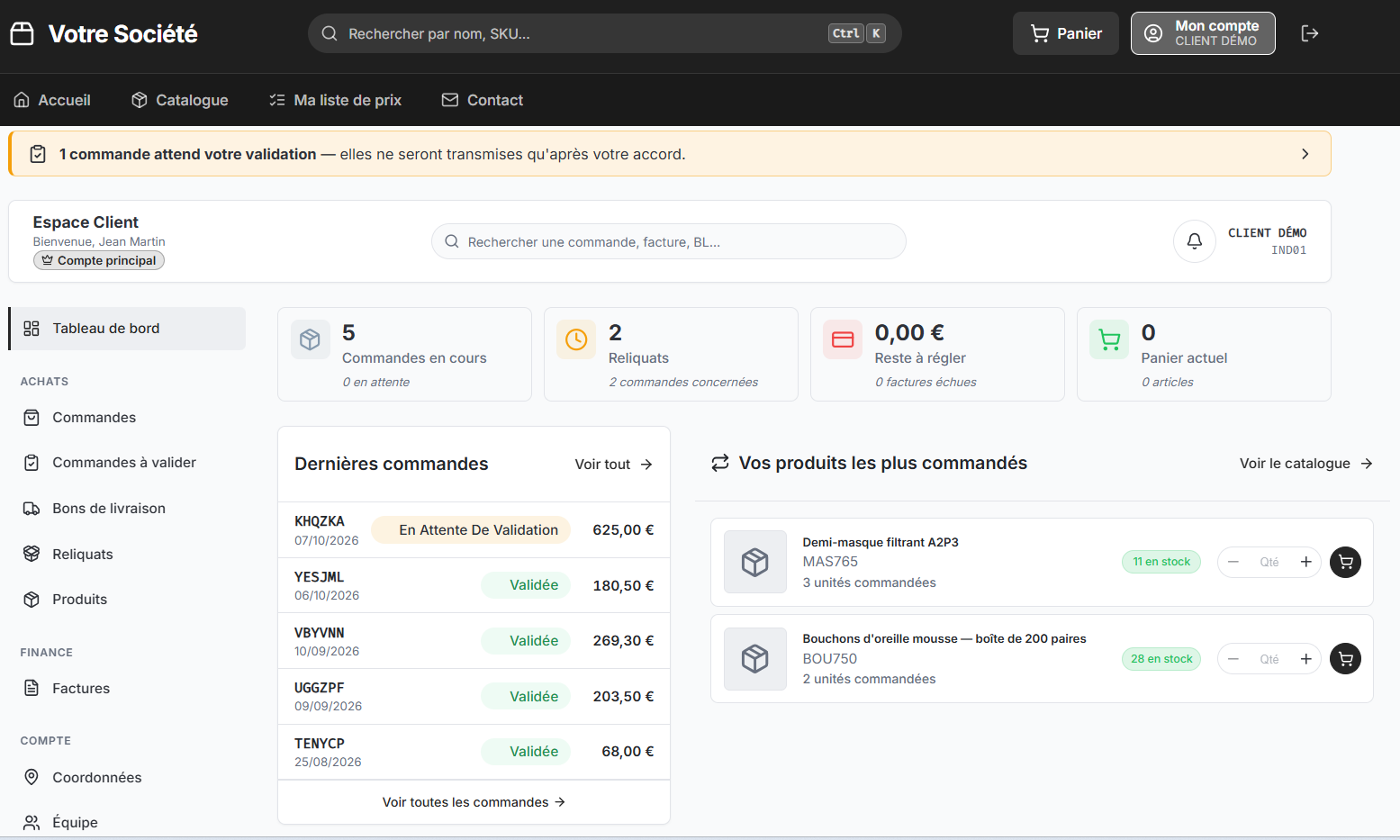Open product thumbnail for Bouchons d'oreille mousse
The width and height of the screenshot is (1400, 840).
[754, 659]
